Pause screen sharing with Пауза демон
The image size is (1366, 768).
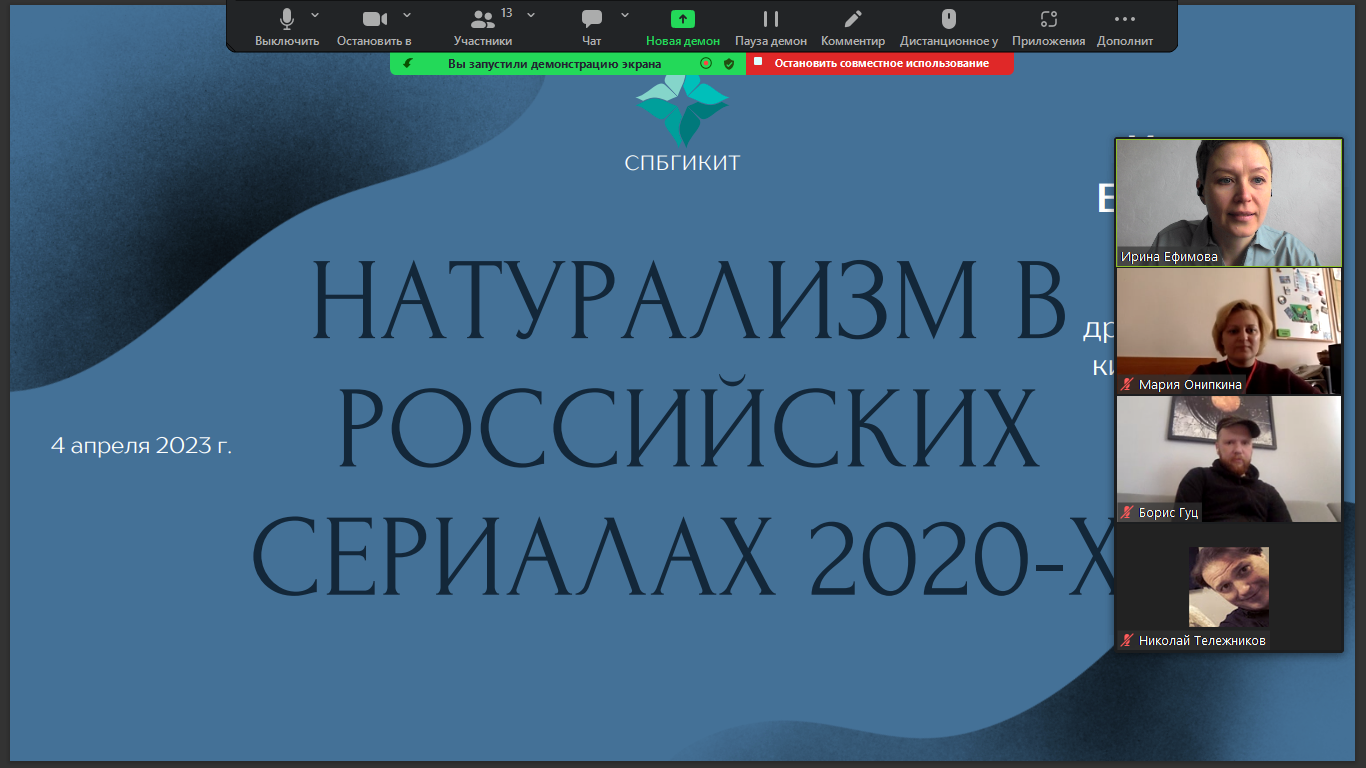[770, 19]
